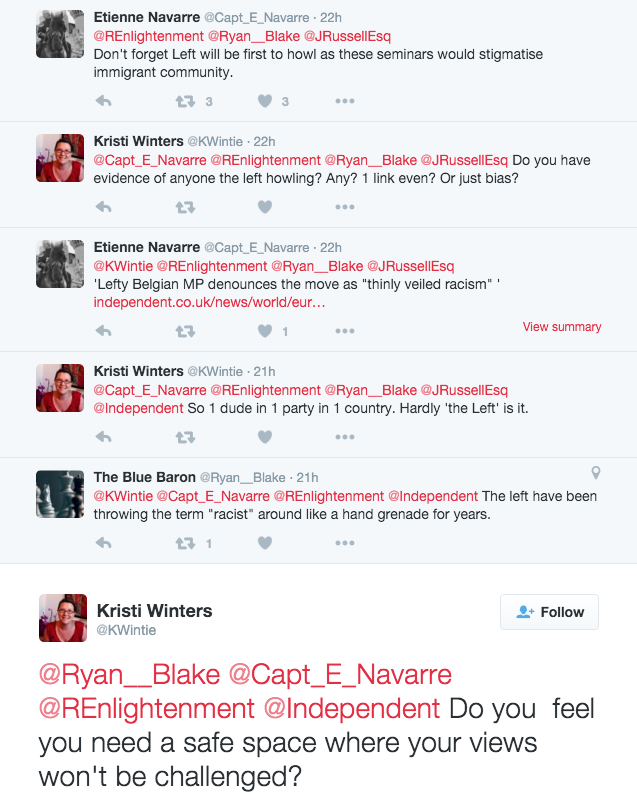
Task: Reply to Kristi's '1 dude in 1 party' tweet
Action: click(103, 437)
